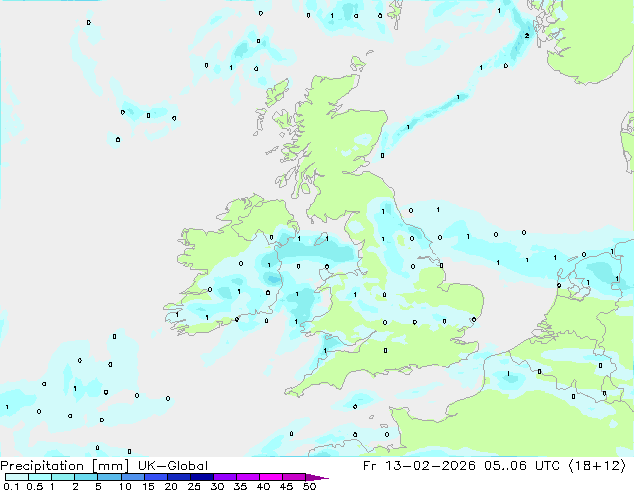Screen dimensions: 634x490
Task: Select the legend label "25"
Action: pos(194,486)
